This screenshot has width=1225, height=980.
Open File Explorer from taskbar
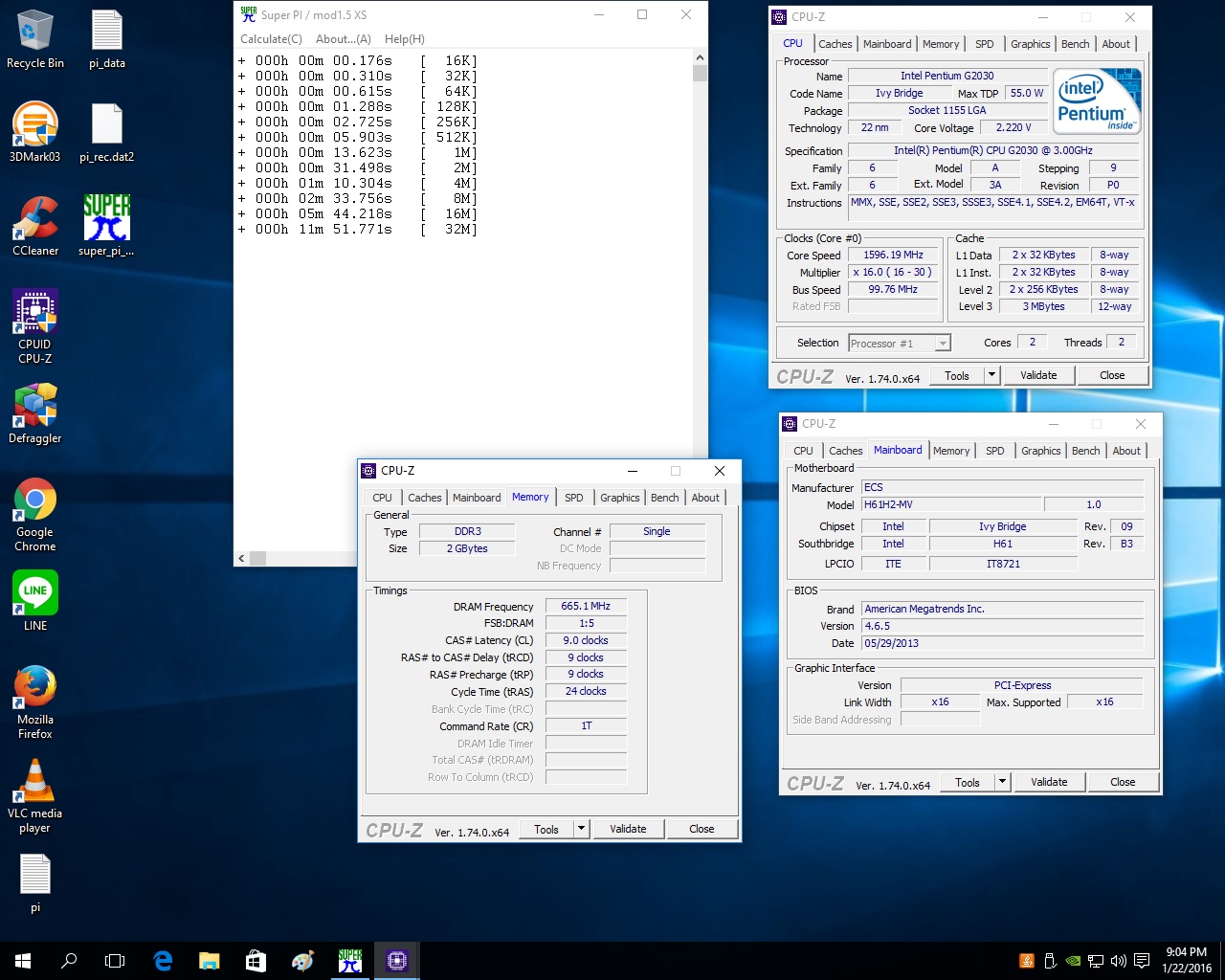pos(209,960)
